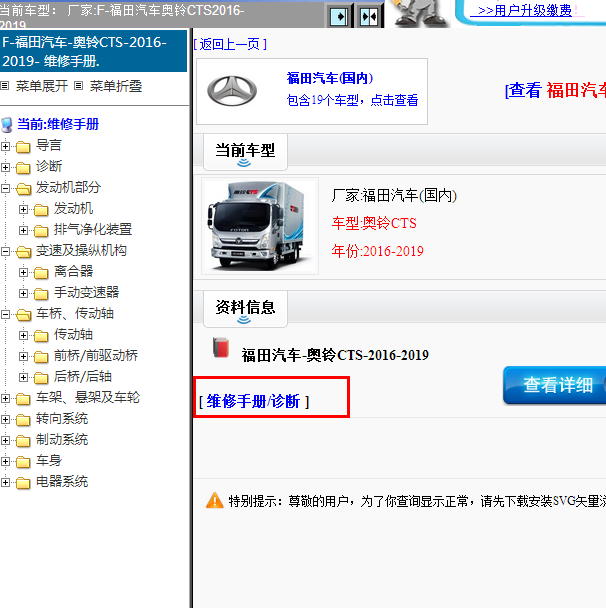Click the folder icon for 电器系统

pos(23,483)
